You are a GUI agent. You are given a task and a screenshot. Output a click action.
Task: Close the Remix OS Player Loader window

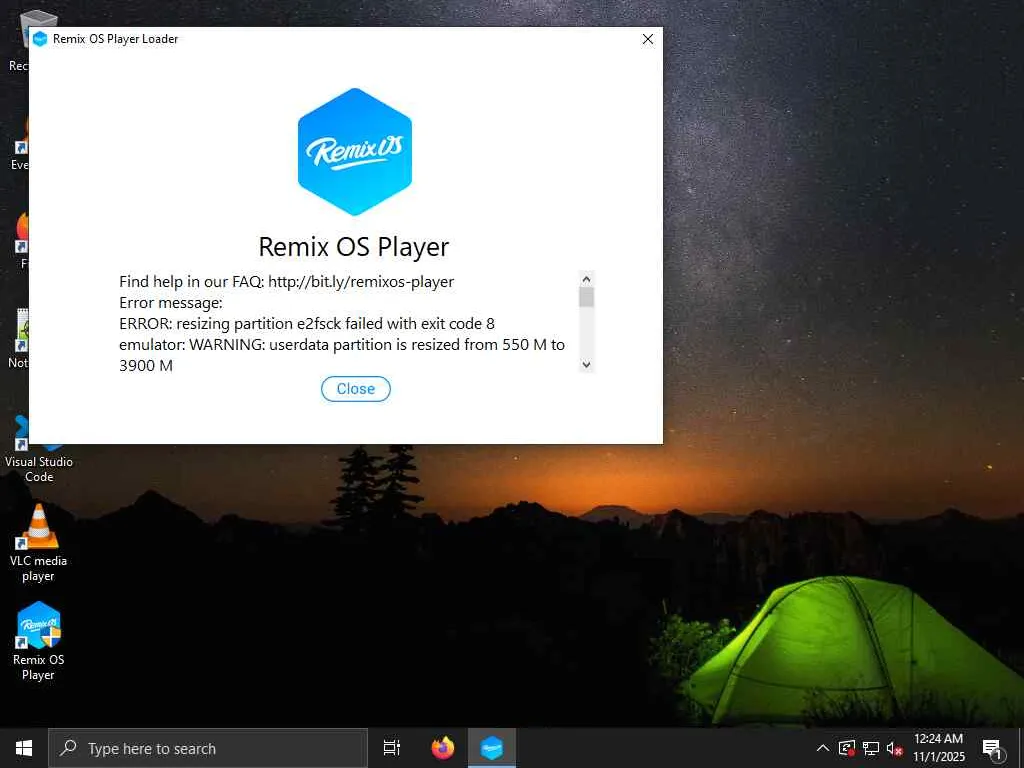pos(647,39)
